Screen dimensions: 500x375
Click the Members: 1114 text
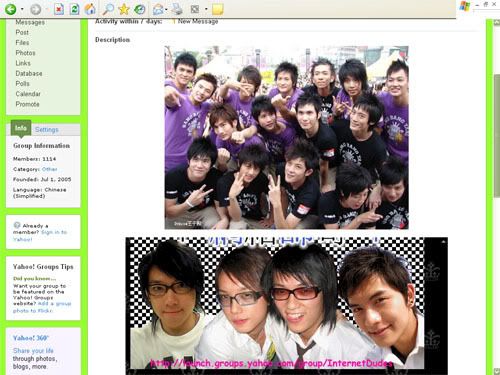(34, 159)
